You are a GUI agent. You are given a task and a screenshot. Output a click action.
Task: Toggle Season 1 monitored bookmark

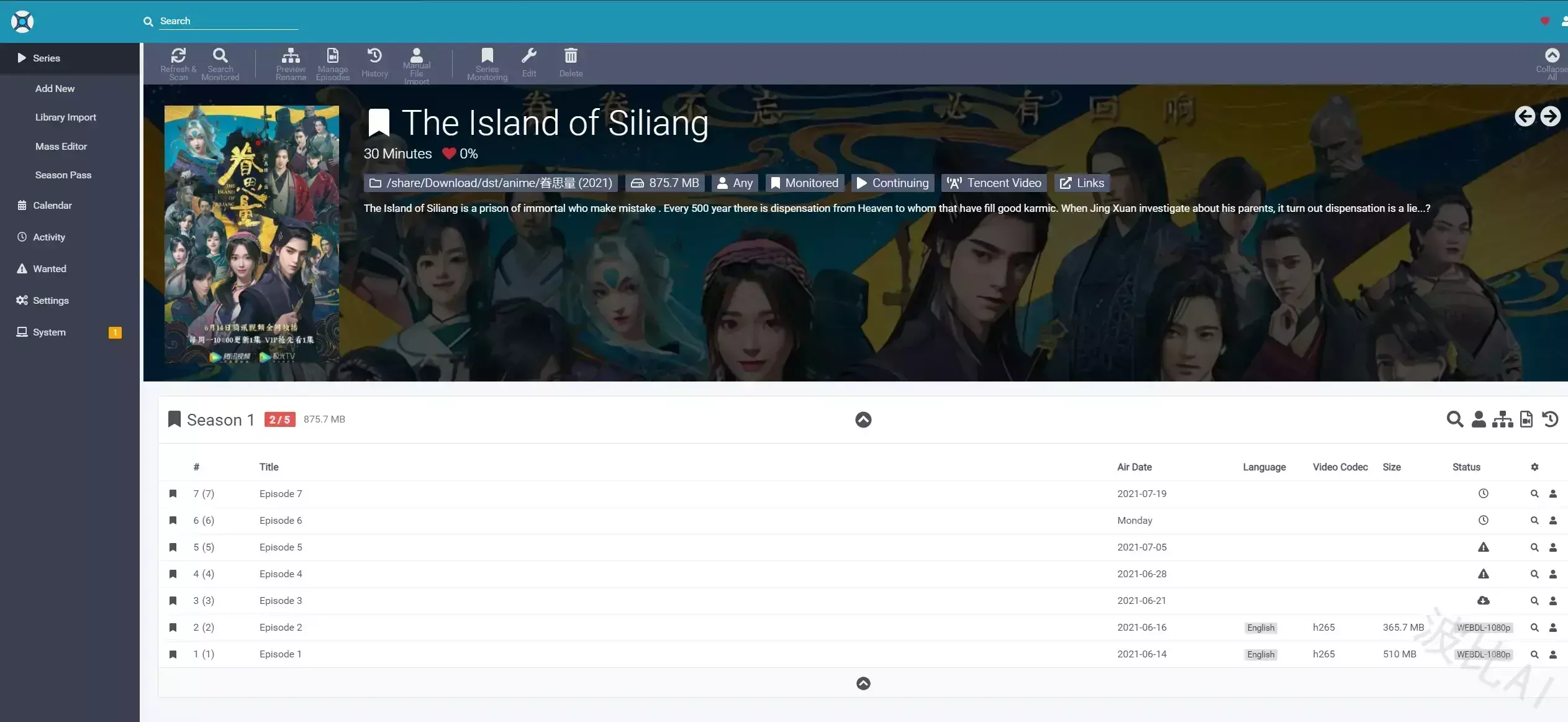[174, 419]
